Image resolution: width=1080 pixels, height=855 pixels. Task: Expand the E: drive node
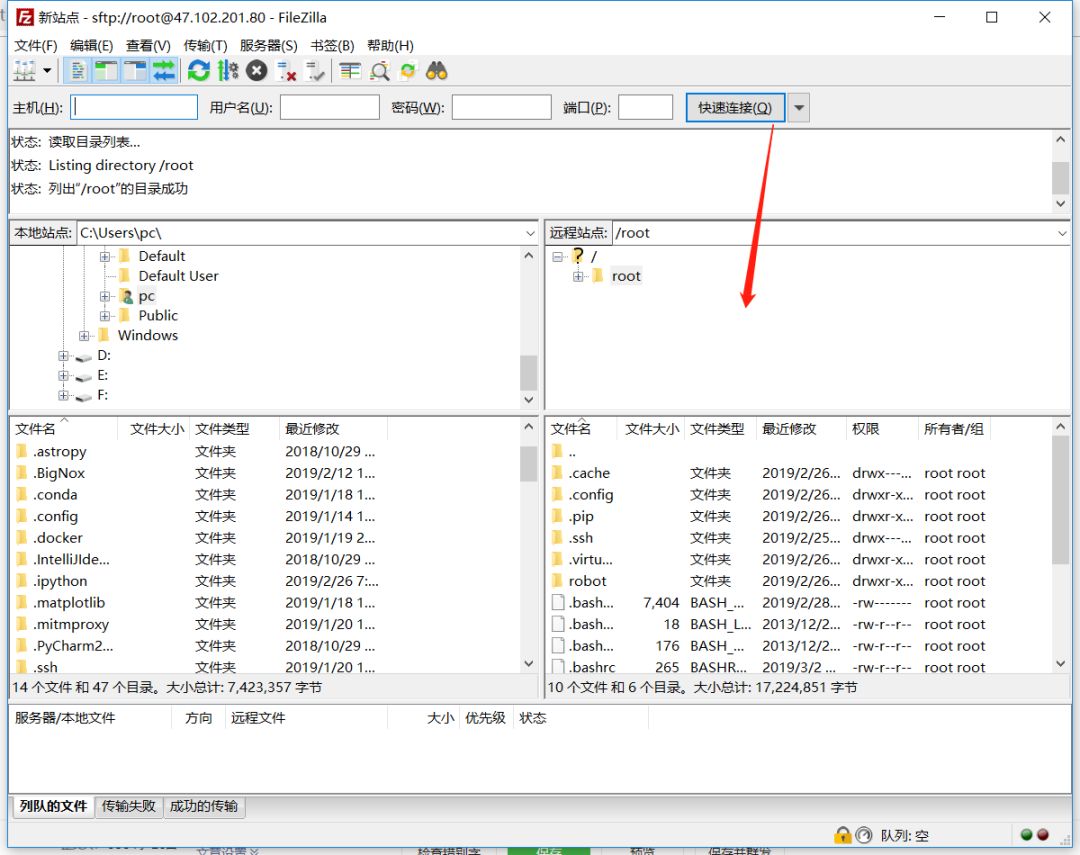(x=63, y=375)
